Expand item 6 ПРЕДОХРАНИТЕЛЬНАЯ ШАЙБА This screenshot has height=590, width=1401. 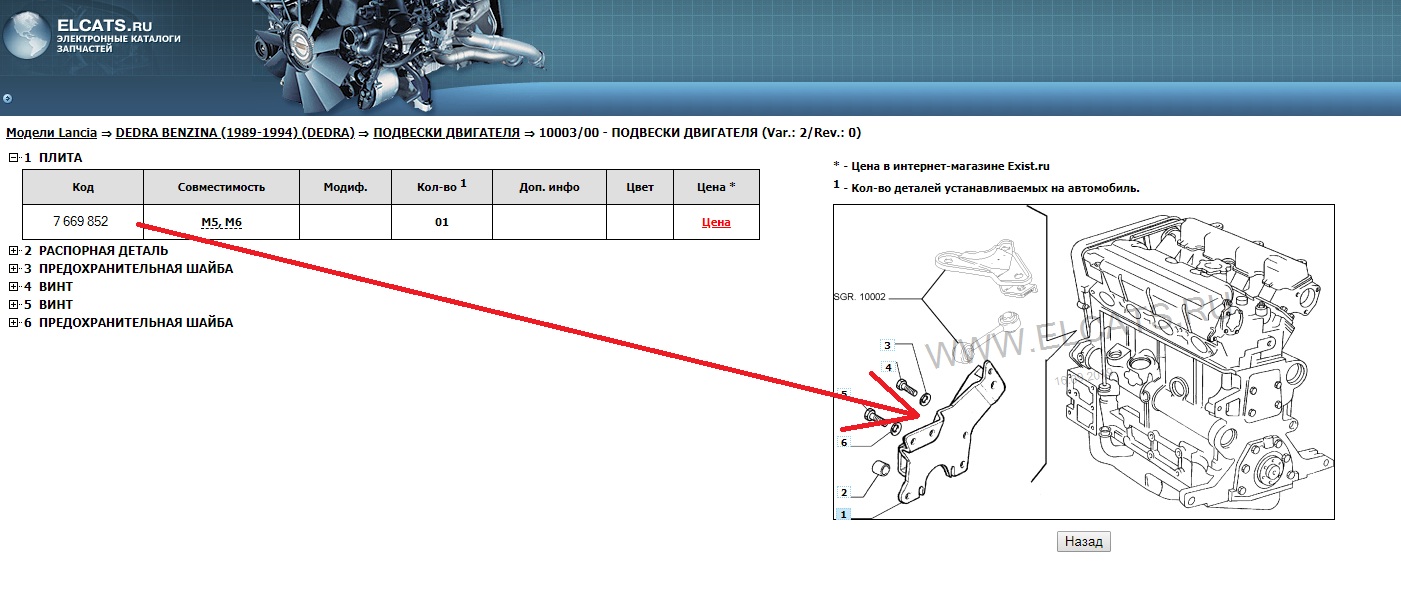14,323
